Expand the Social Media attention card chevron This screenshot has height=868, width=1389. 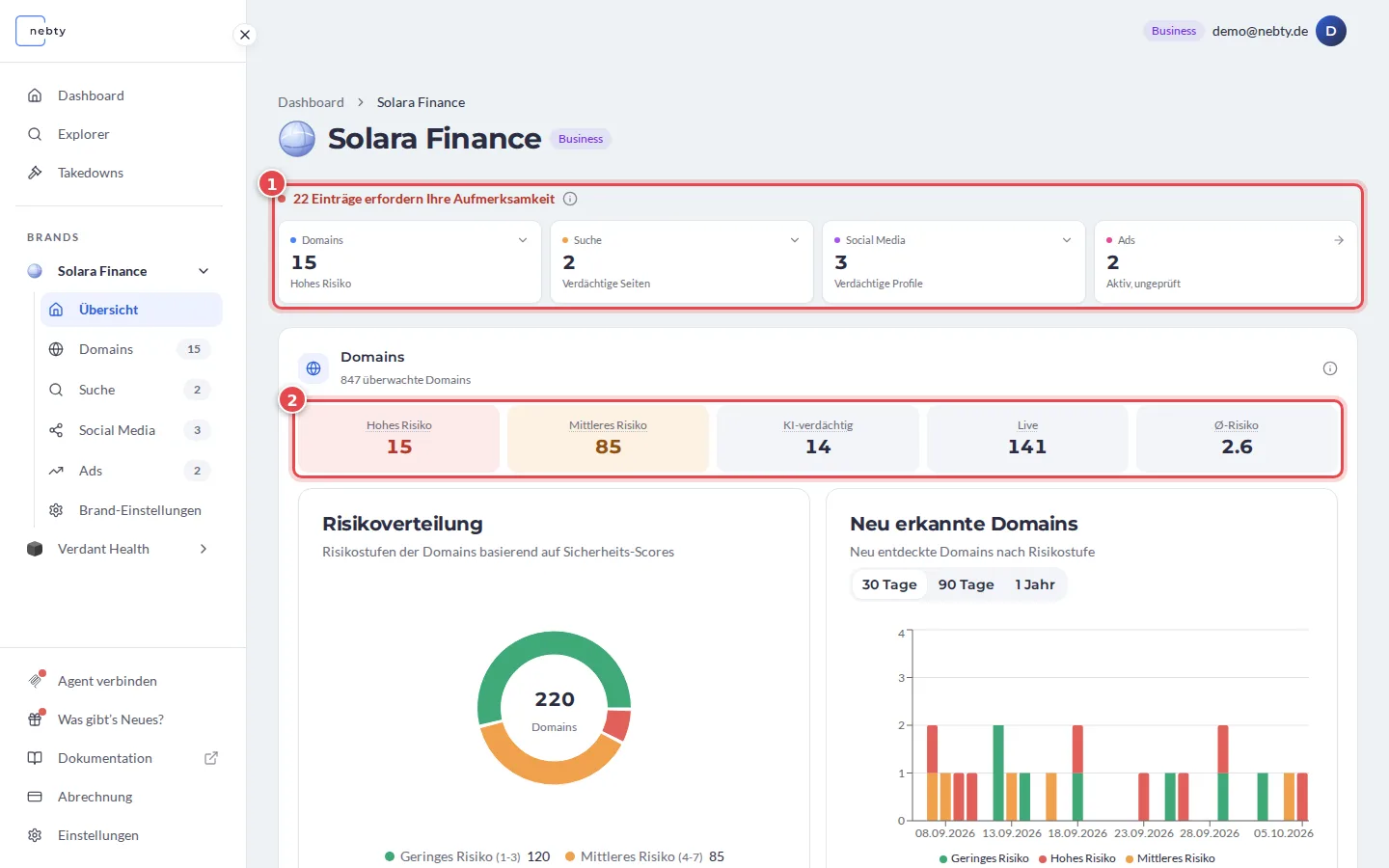click(1067, 240)
